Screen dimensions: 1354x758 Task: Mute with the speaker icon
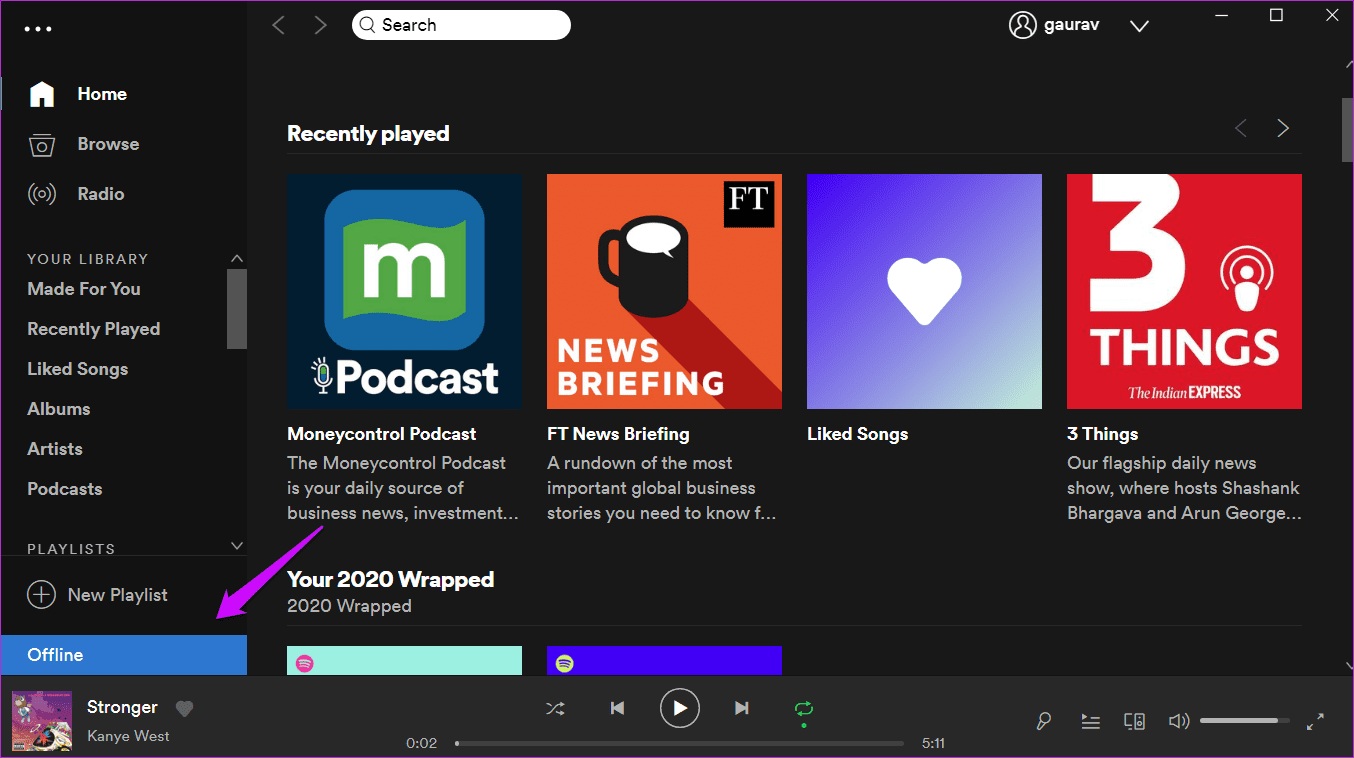[1178, 721]
